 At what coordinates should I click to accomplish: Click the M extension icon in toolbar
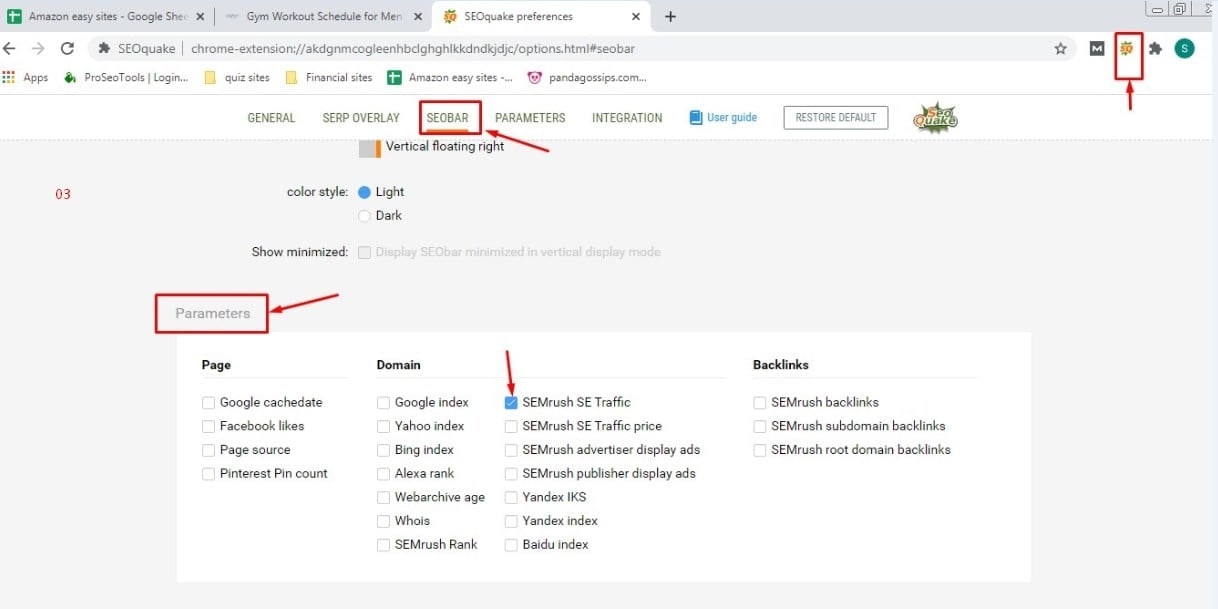[1097, 48]
